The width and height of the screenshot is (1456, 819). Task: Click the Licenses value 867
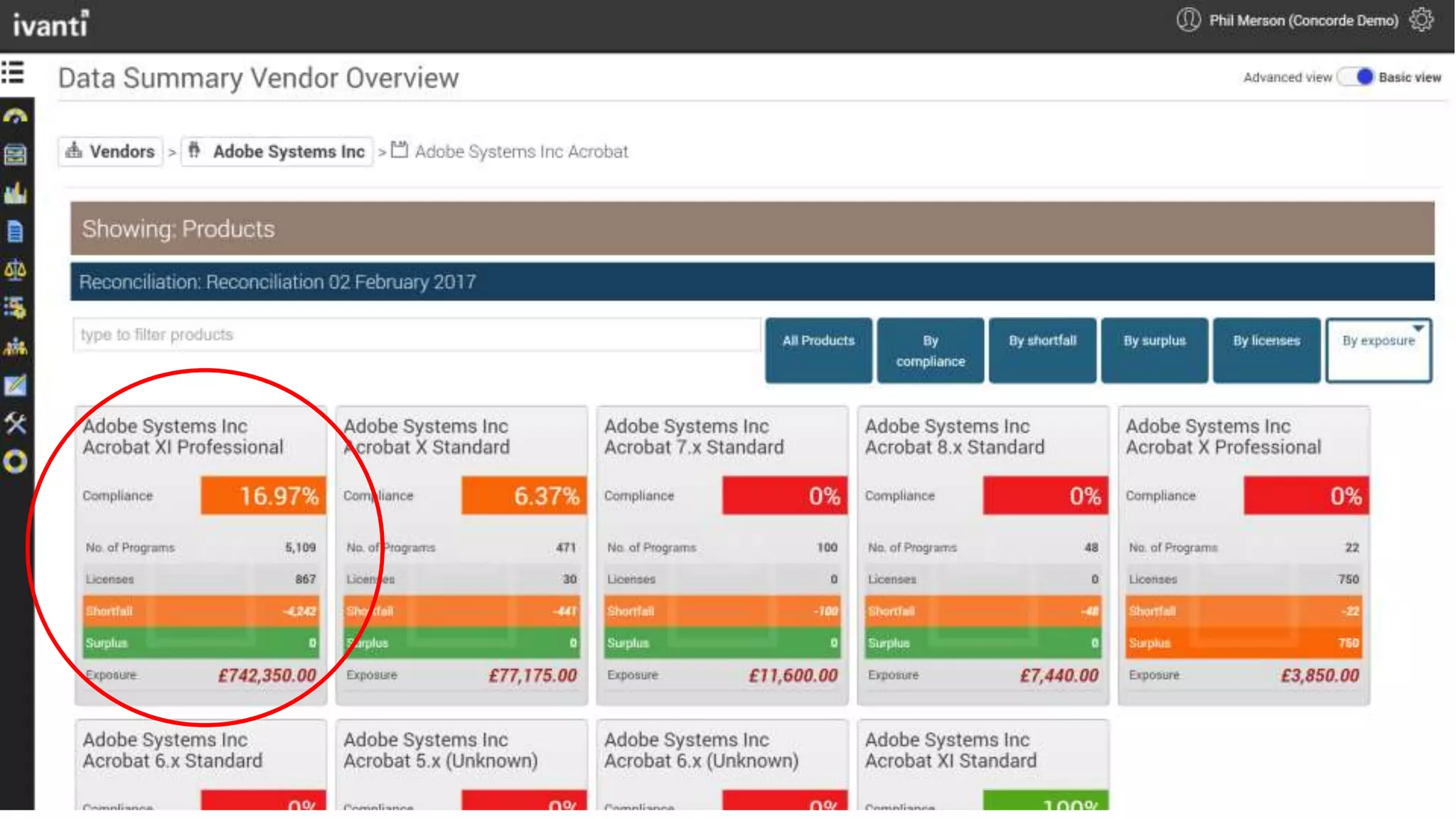[x=306, y=579]
